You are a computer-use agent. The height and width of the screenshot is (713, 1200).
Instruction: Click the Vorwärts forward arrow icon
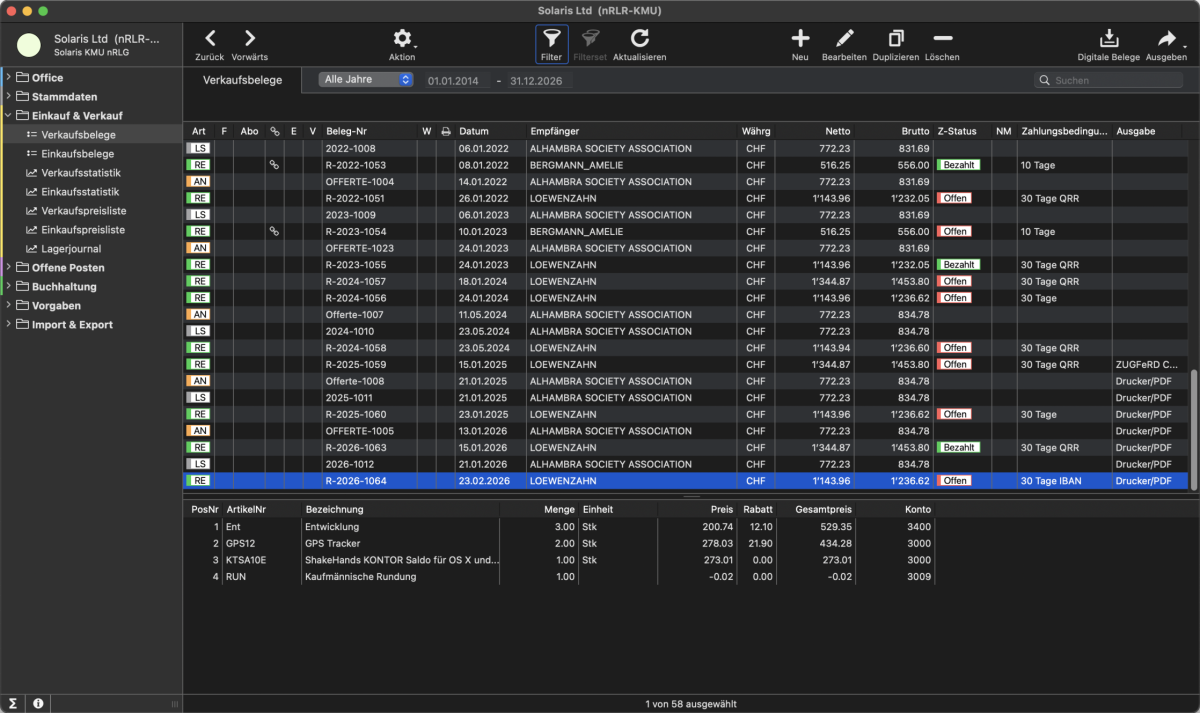[249, 39]
